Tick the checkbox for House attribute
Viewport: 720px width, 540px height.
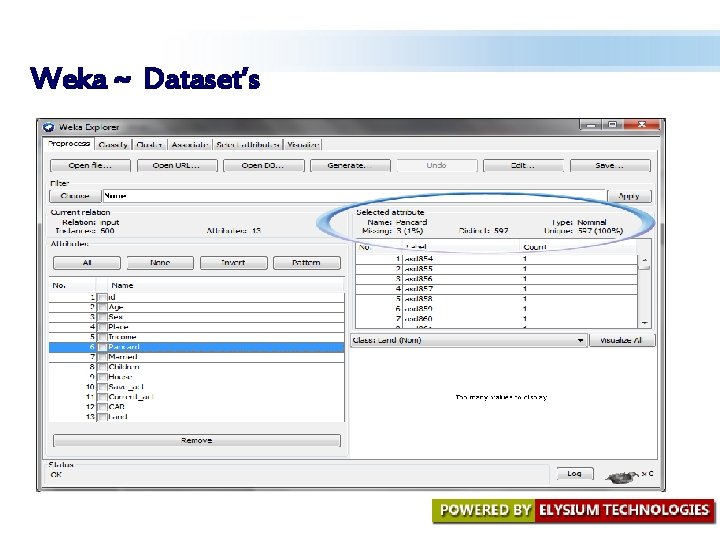102,377
